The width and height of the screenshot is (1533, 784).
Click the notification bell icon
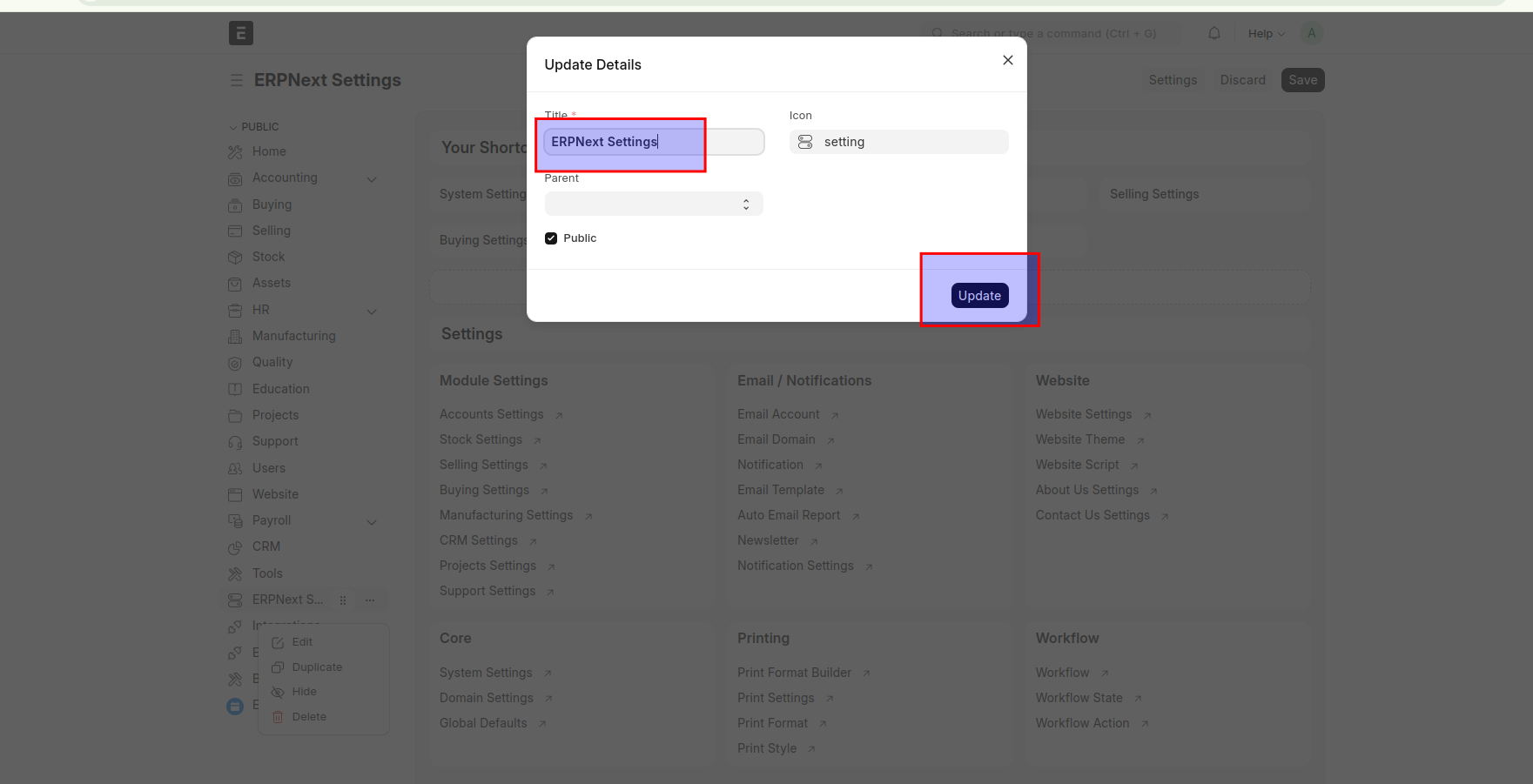(1214, 33)
